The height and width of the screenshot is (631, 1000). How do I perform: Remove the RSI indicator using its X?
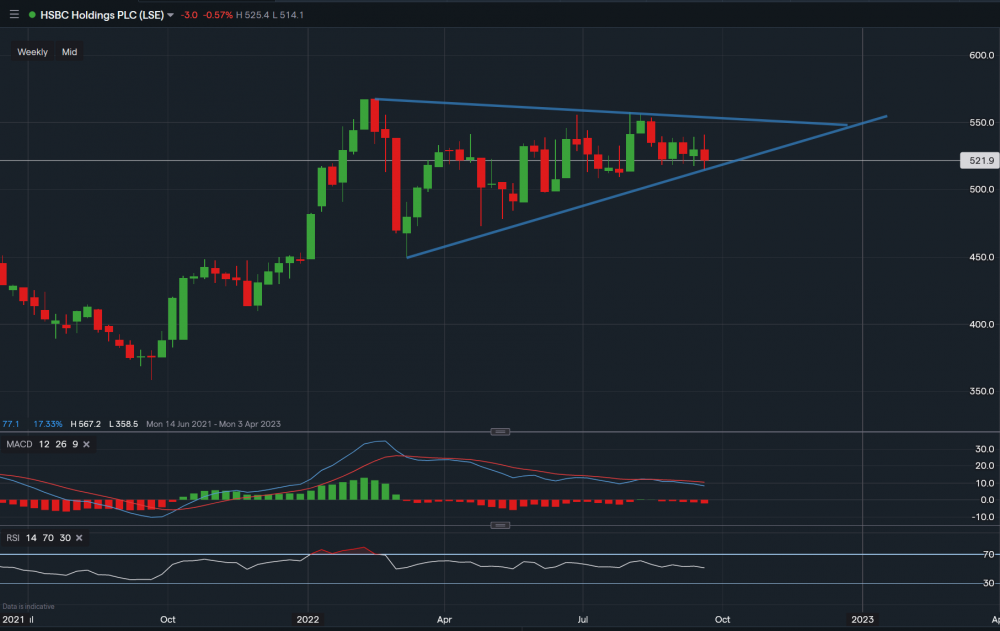pos(77,538)
